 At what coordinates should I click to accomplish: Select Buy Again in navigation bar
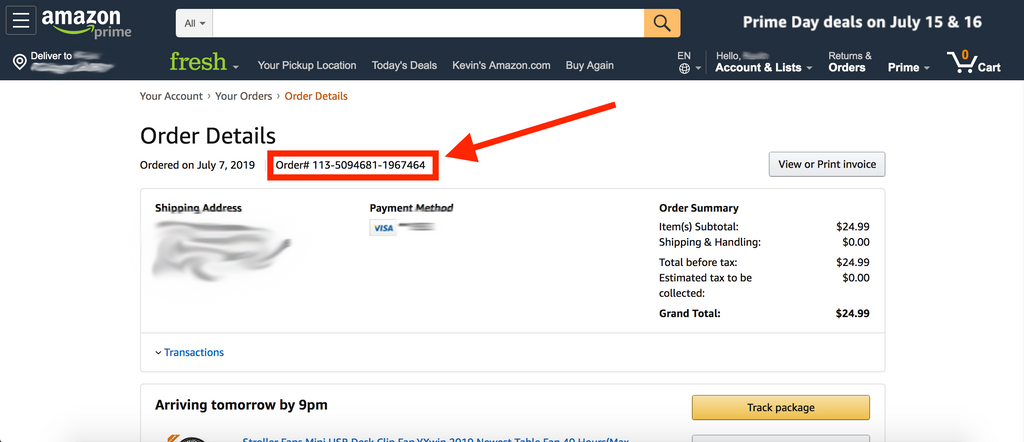(x=590, y=65)
